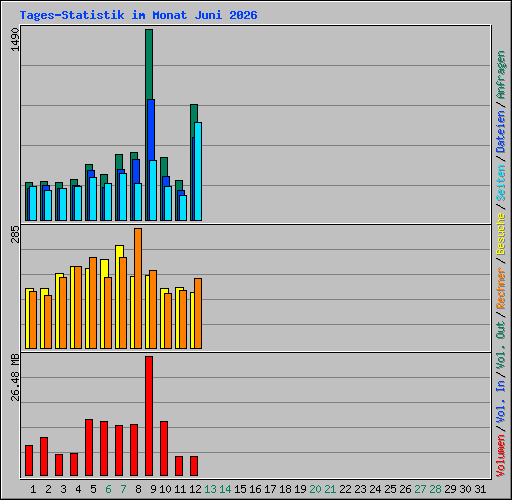Click the 'Dateien' legend label
Screen dimensions: 512x500
501,131
